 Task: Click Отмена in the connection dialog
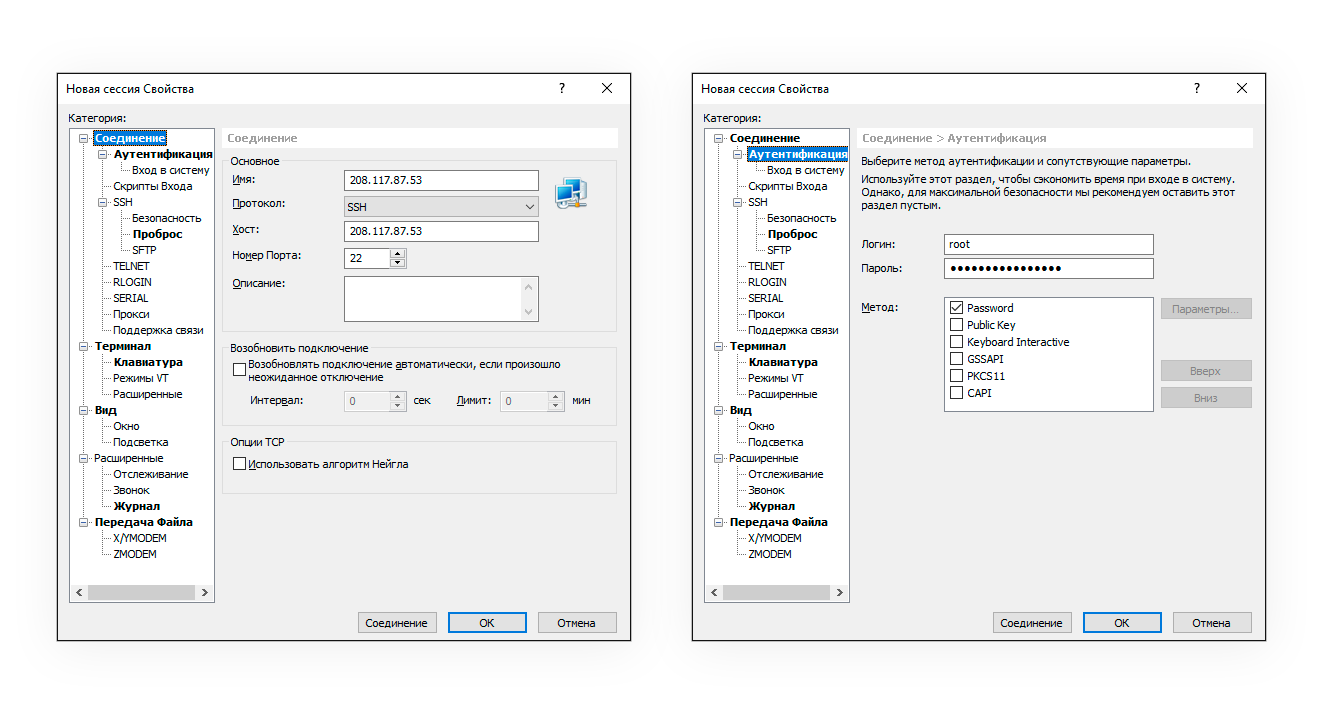click(x=577, y=623)
